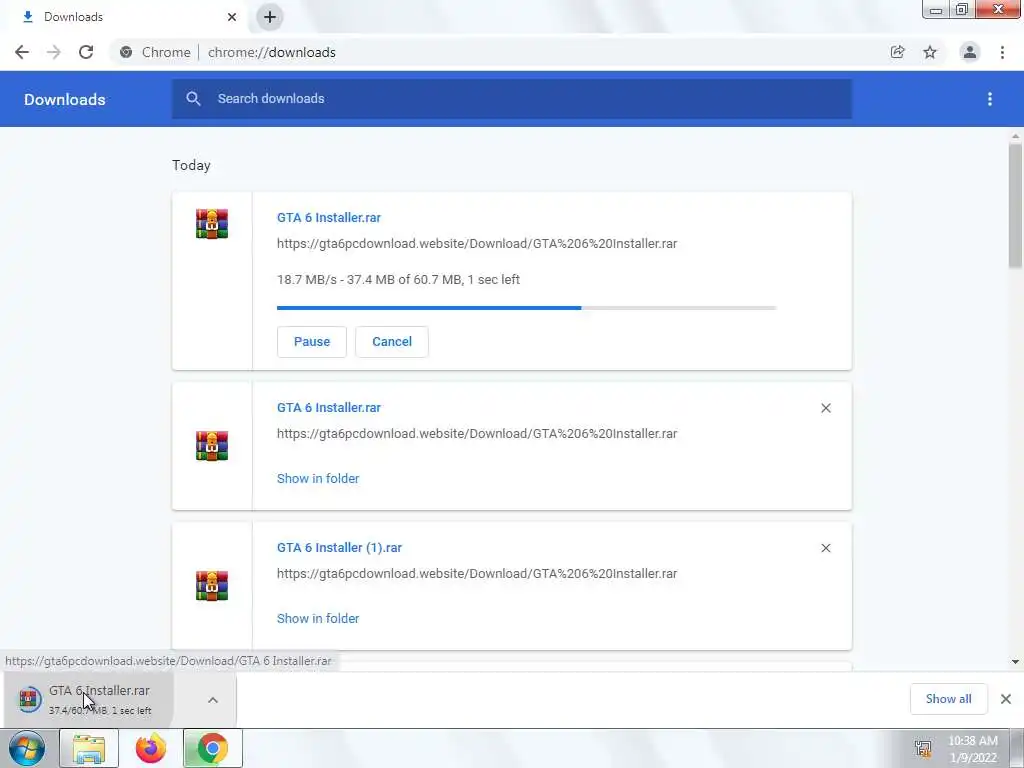Click the address bar URL chrome://downloads
The width and height of the screenshot is (1024, 768).
point(272,52)
